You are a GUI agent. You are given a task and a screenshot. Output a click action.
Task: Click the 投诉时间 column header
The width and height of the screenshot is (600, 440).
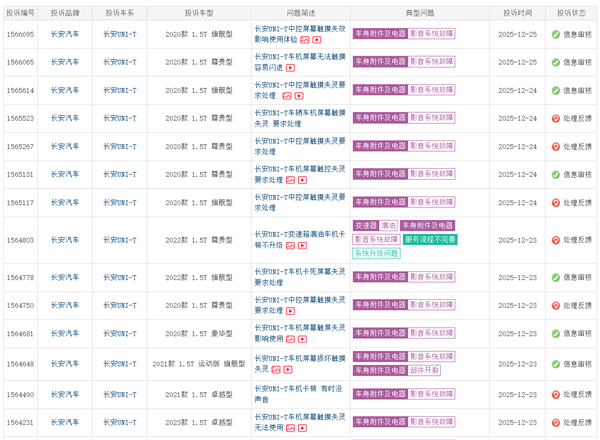515,14
